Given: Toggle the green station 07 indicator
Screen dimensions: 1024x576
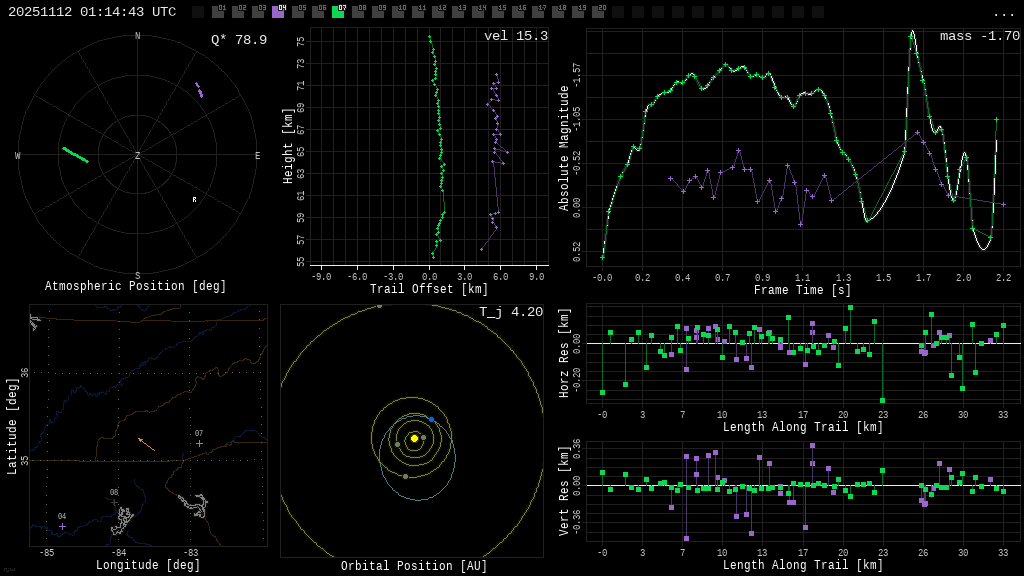Looking at the screenshot, I should tap(338, 12).
